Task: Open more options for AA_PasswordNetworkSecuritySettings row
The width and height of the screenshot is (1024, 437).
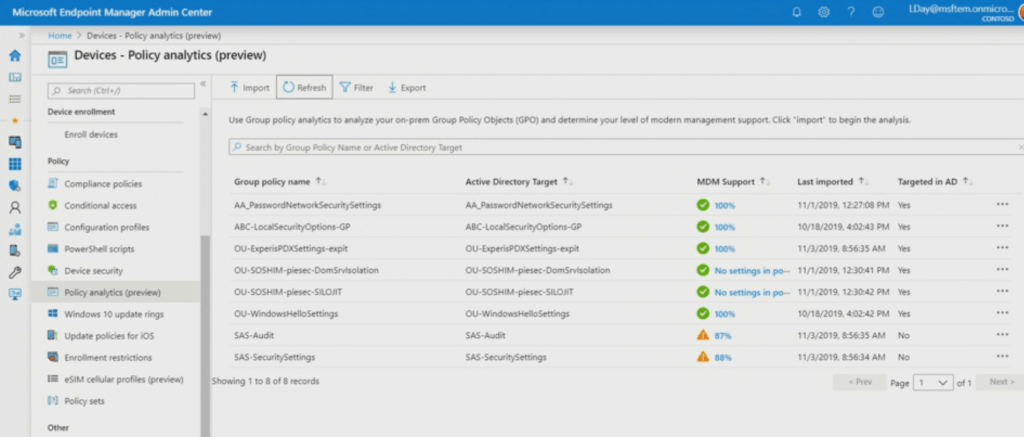Action: (x=1002, y=204)
